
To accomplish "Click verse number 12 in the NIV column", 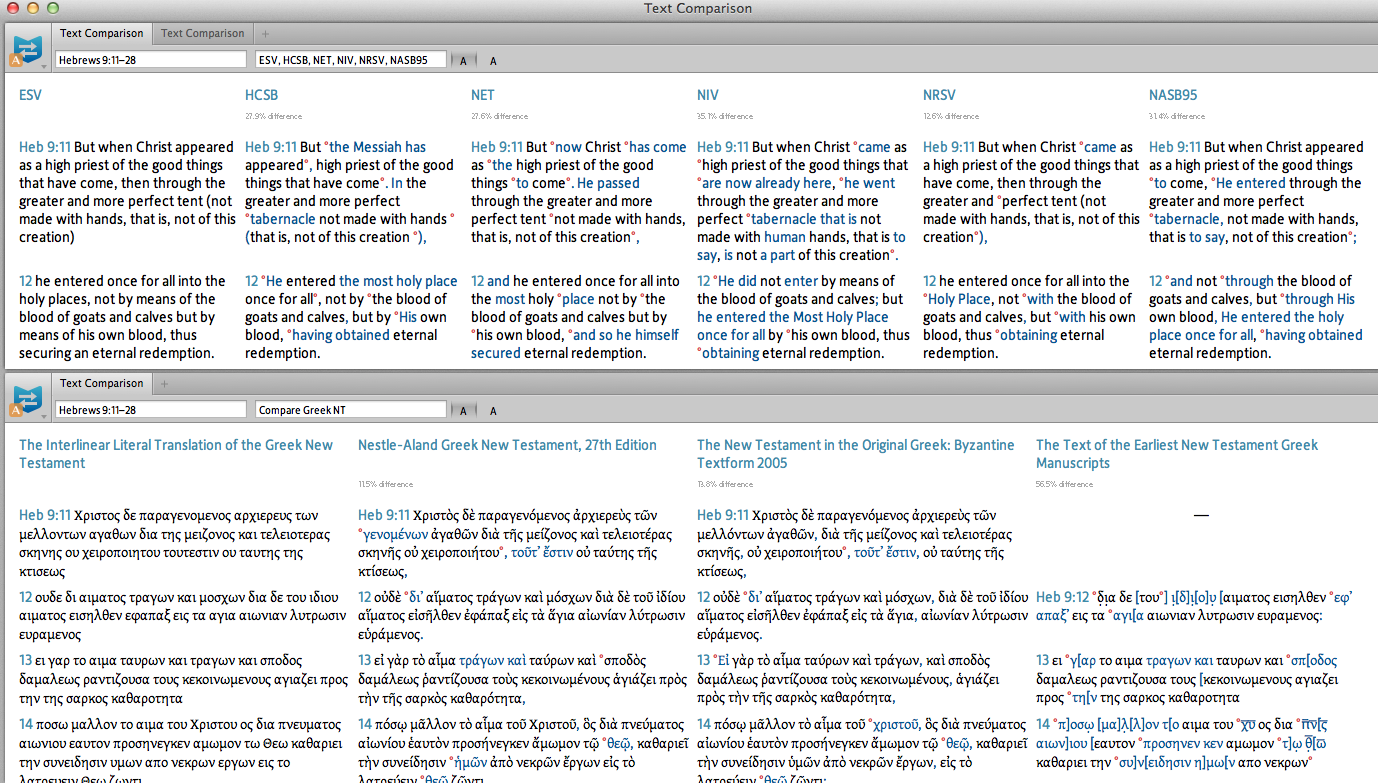I will point(704,281).
